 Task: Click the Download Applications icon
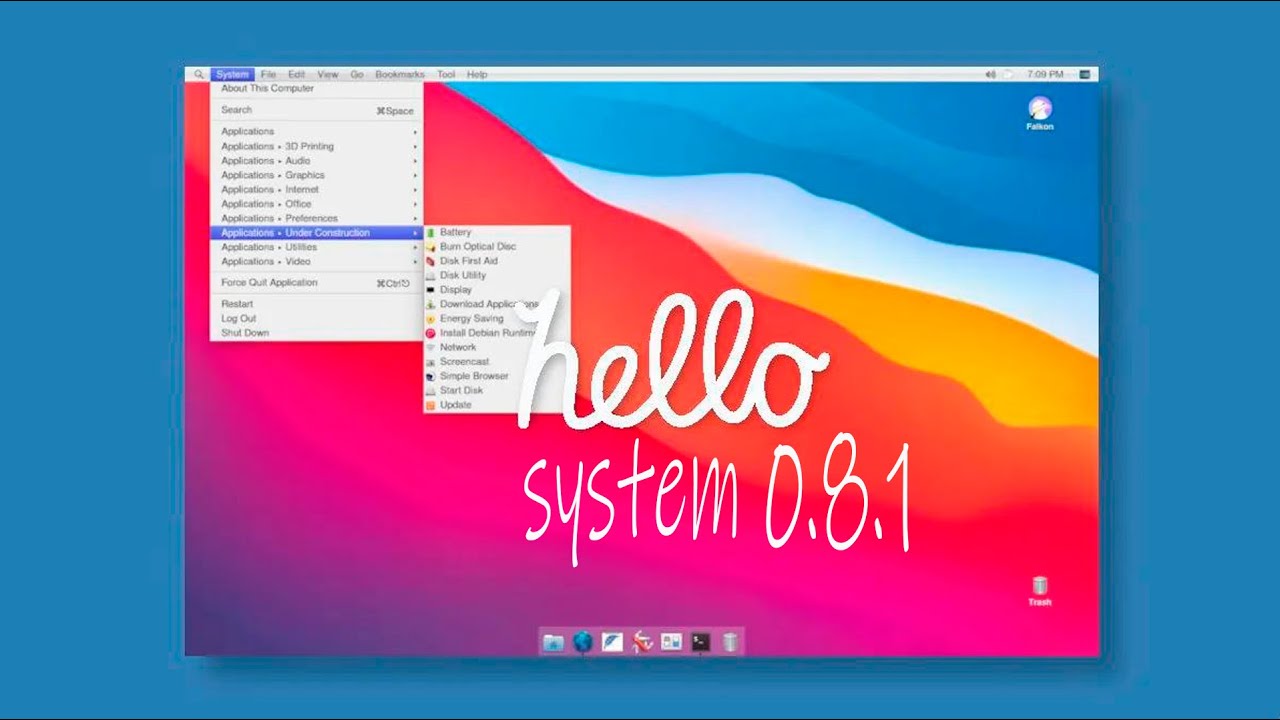pyautogui.click(x=431, y=304)
